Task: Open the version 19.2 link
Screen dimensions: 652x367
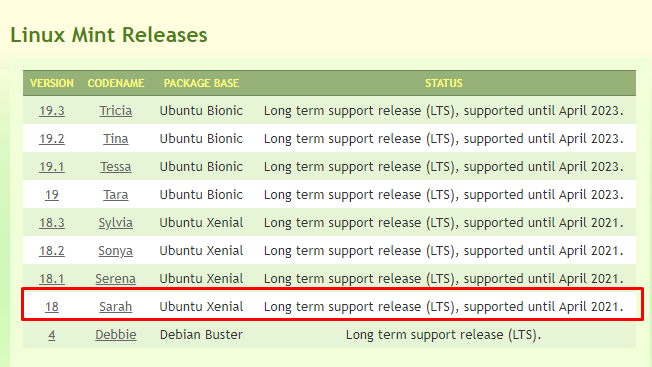Action: (52, 138)
